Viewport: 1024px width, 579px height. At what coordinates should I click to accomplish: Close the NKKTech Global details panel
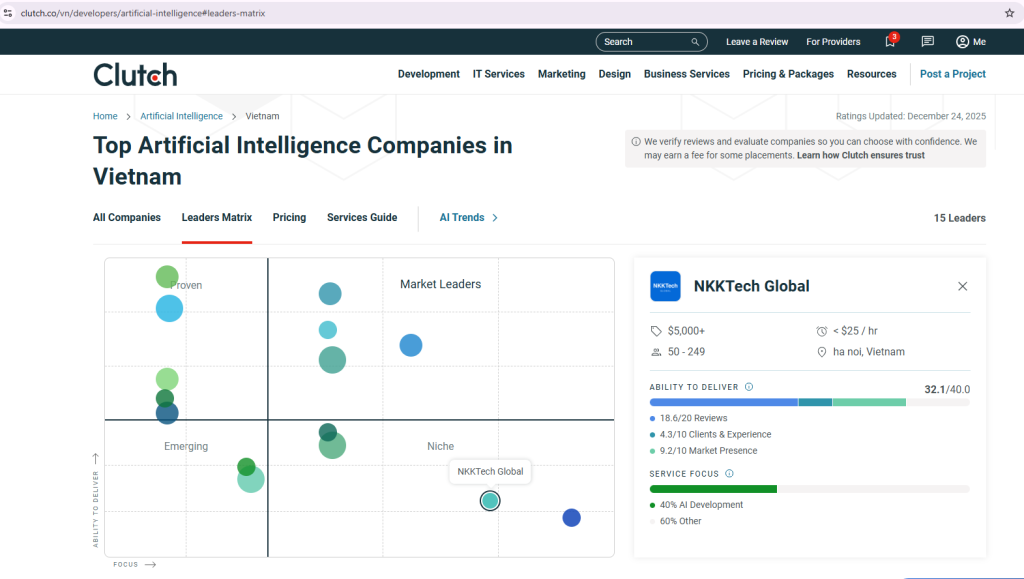(x=962, y=286)
